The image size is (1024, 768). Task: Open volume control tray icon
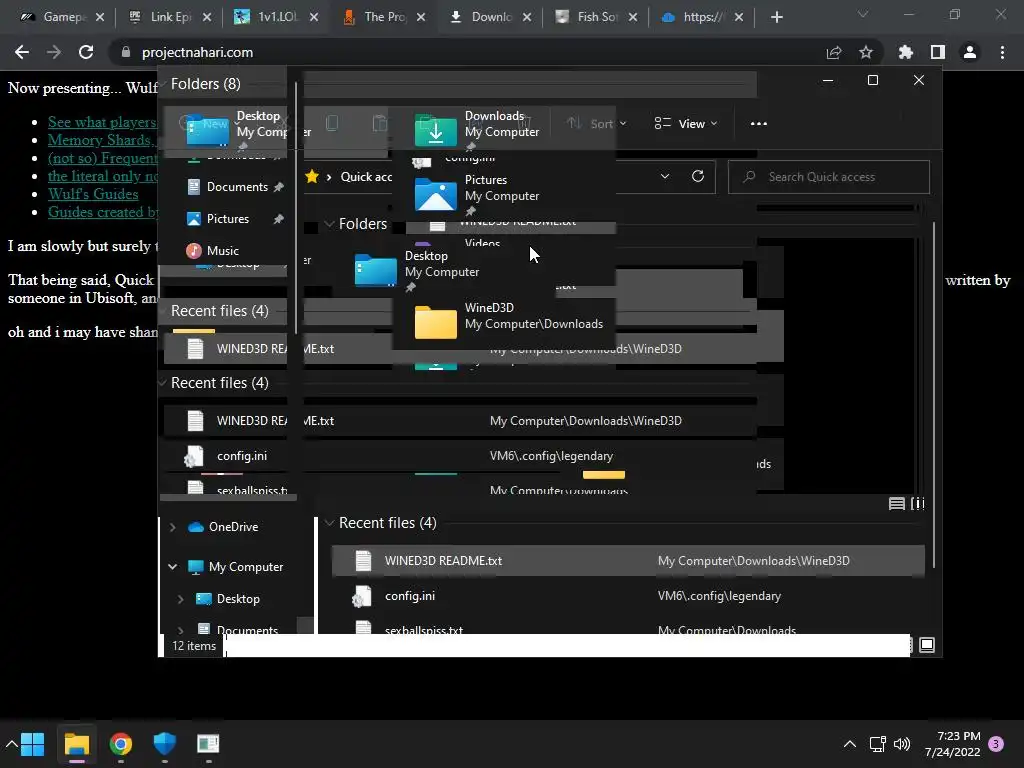click(902, 744)
